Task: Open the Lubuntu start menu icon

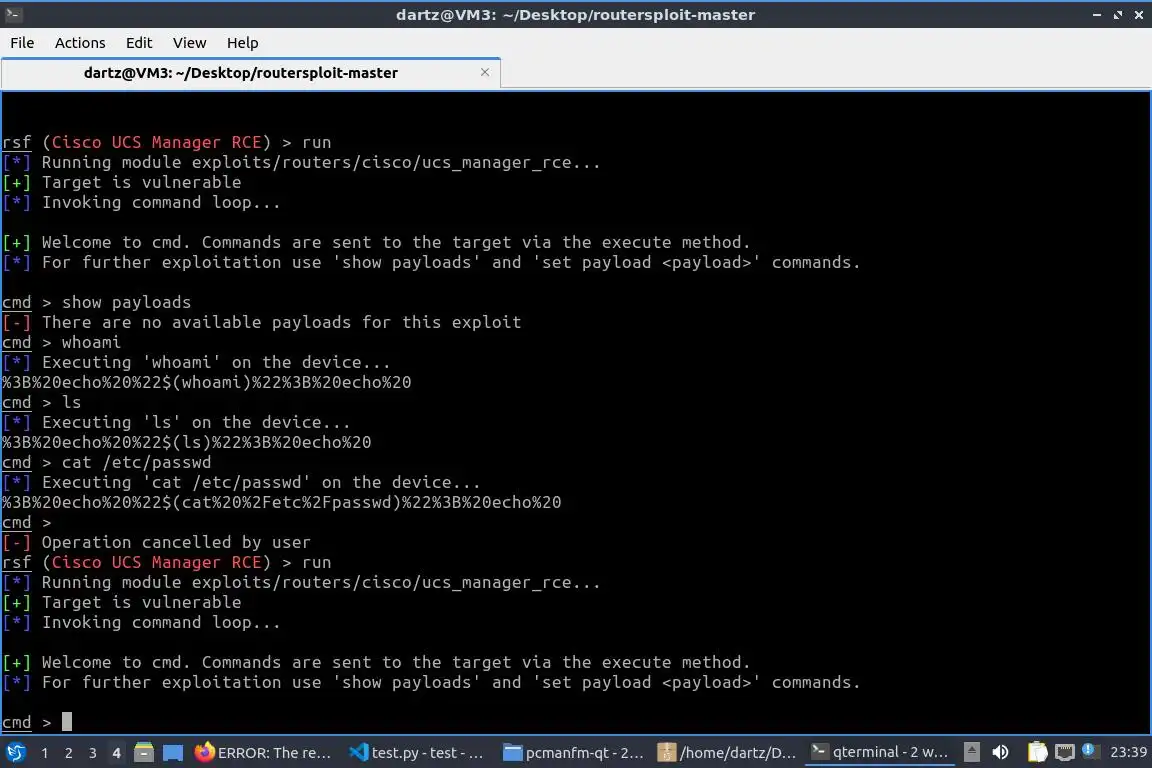Action: pos(15,753)
